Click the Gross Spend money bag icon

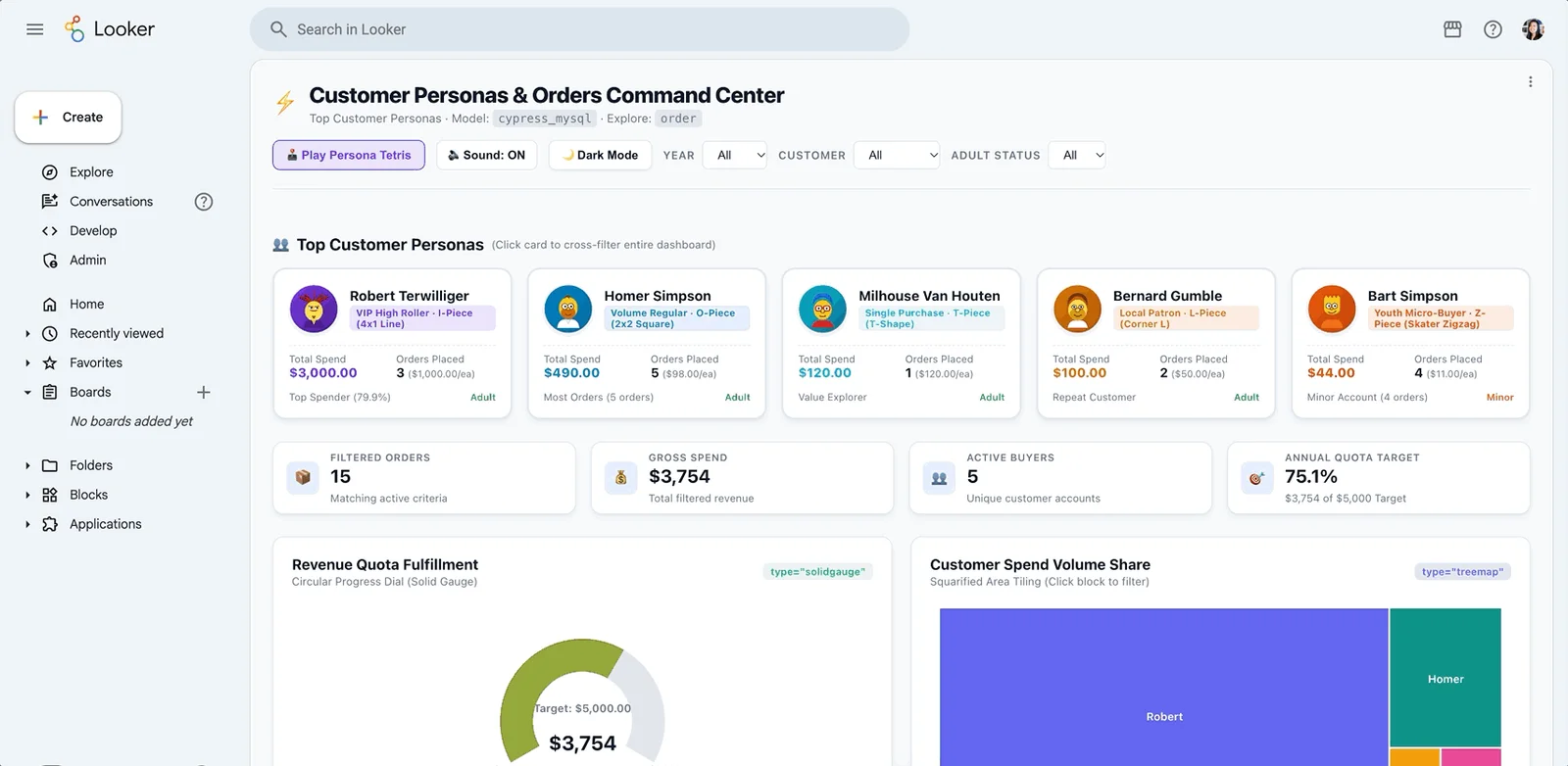tap(621, 477)
